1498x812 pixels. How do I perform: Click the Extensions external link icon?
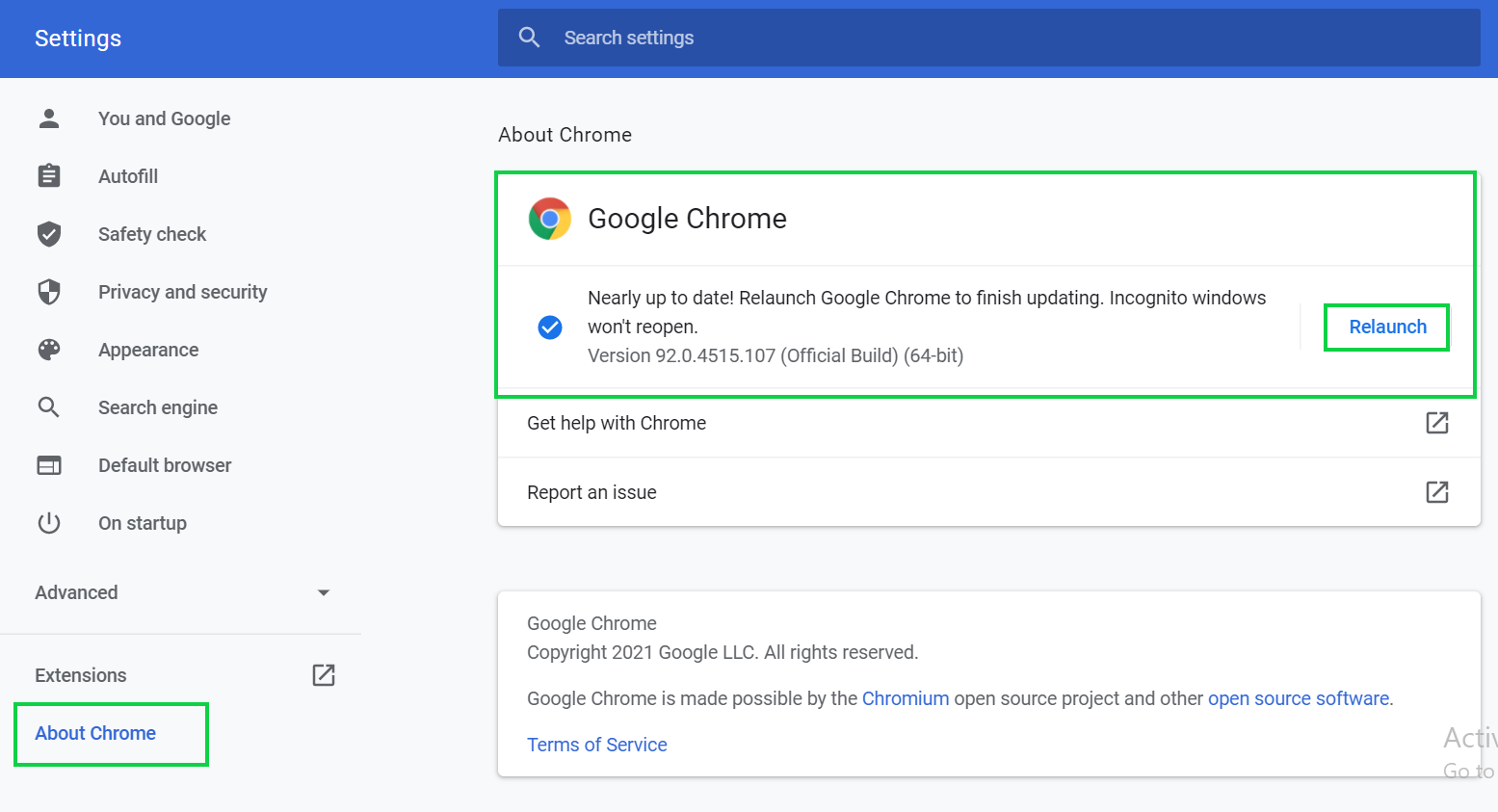(x=324, y=675)
